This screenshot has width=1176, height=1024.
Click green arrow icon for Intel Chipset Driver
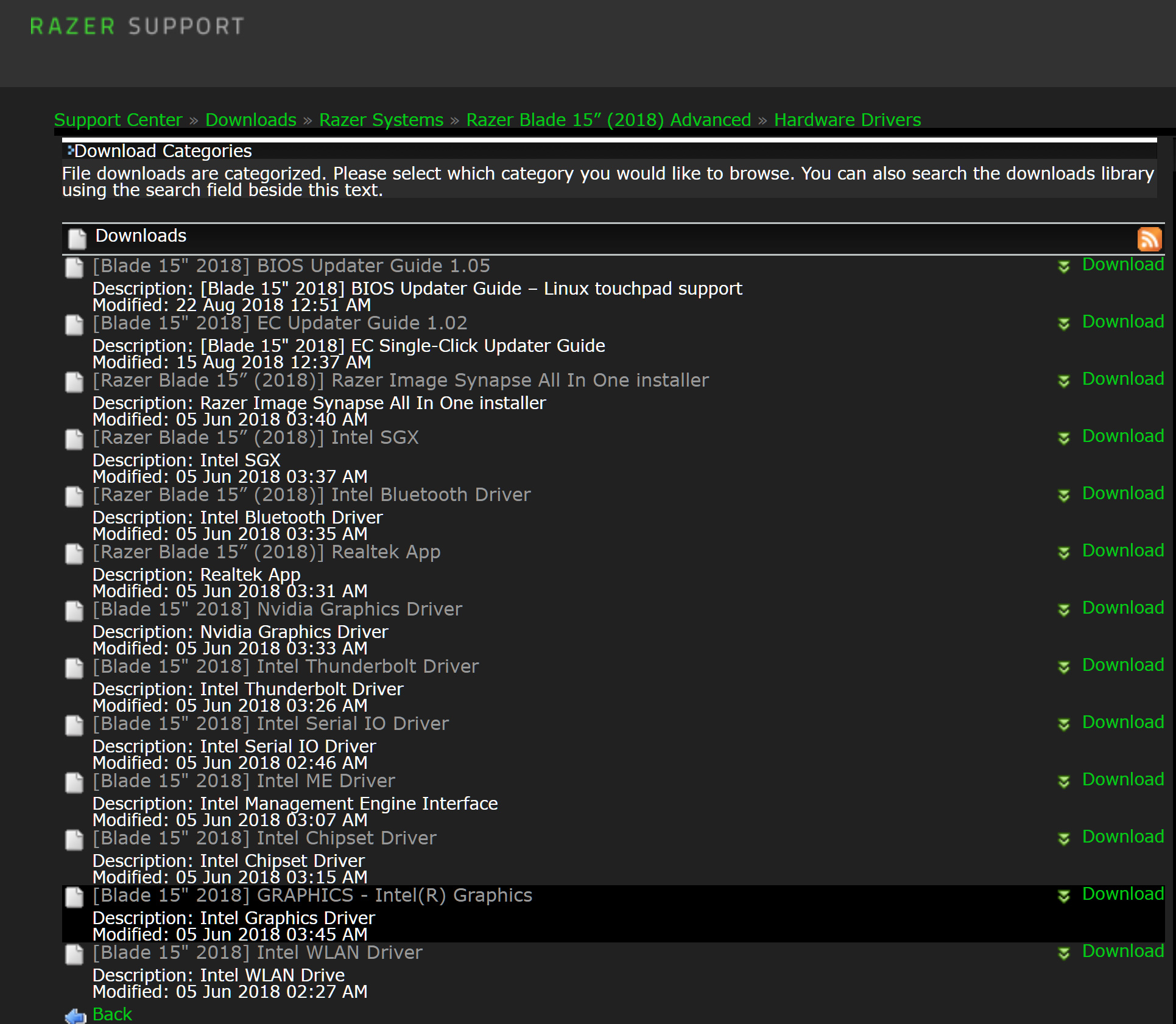pyautogui.click(x=1064, y=839)
